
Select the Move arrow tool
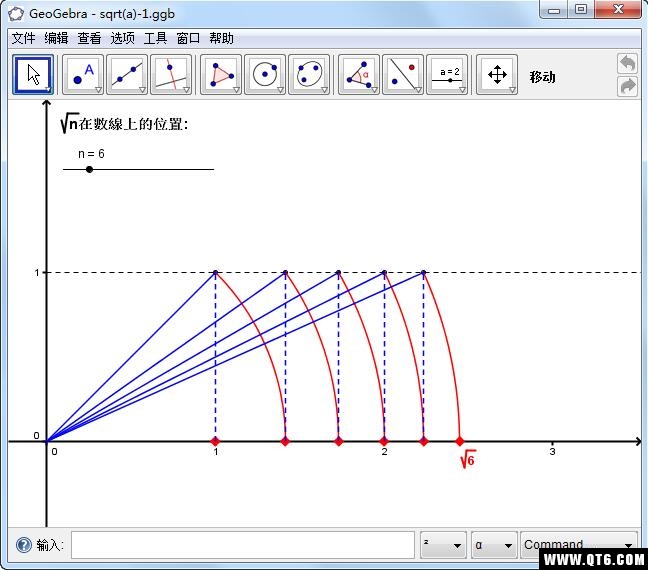click(x=33, y=75)
